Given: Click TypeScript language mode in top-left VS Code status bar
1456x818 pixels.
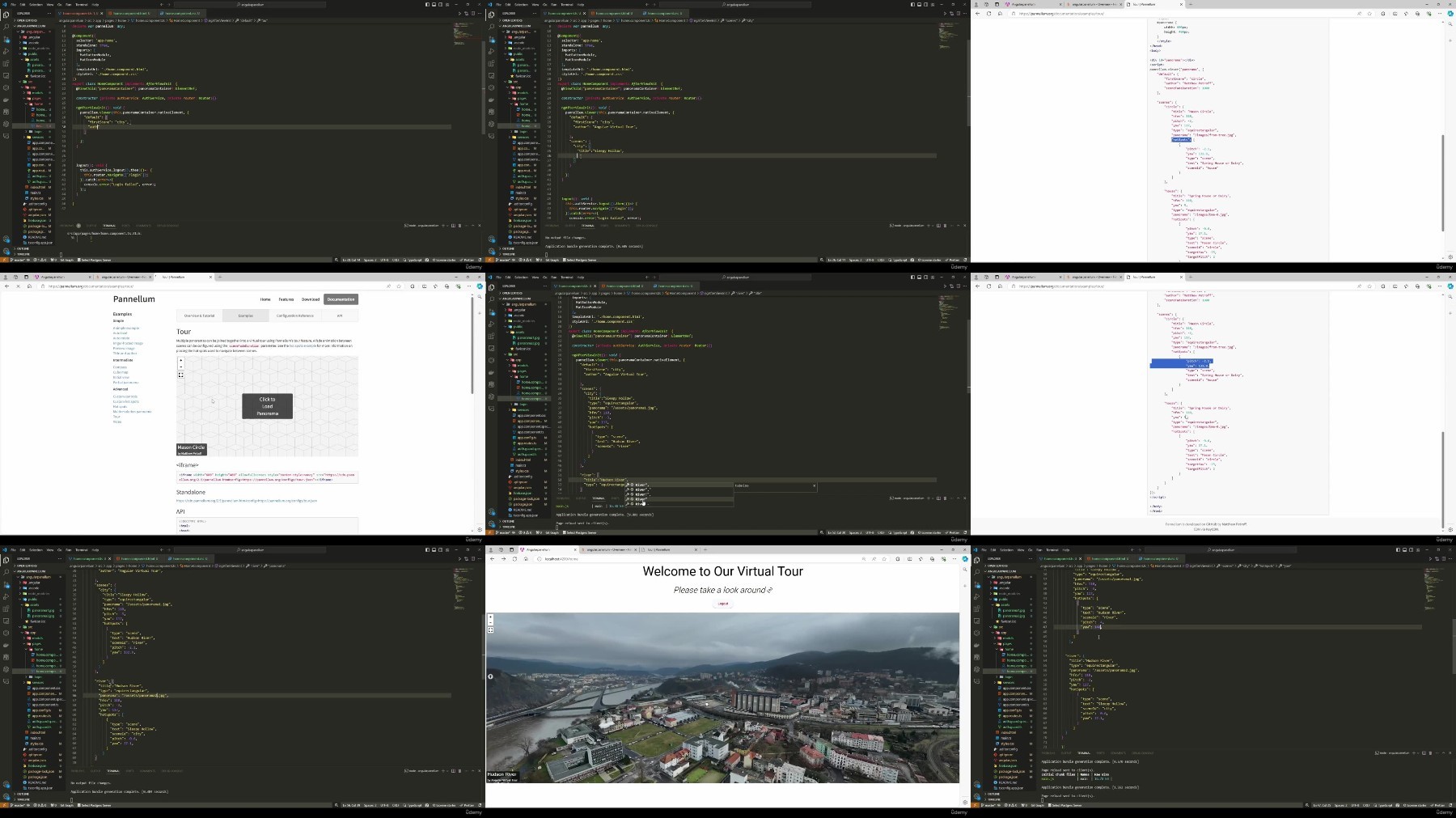Looking at the screenshot, I should [x=414, y=260].
